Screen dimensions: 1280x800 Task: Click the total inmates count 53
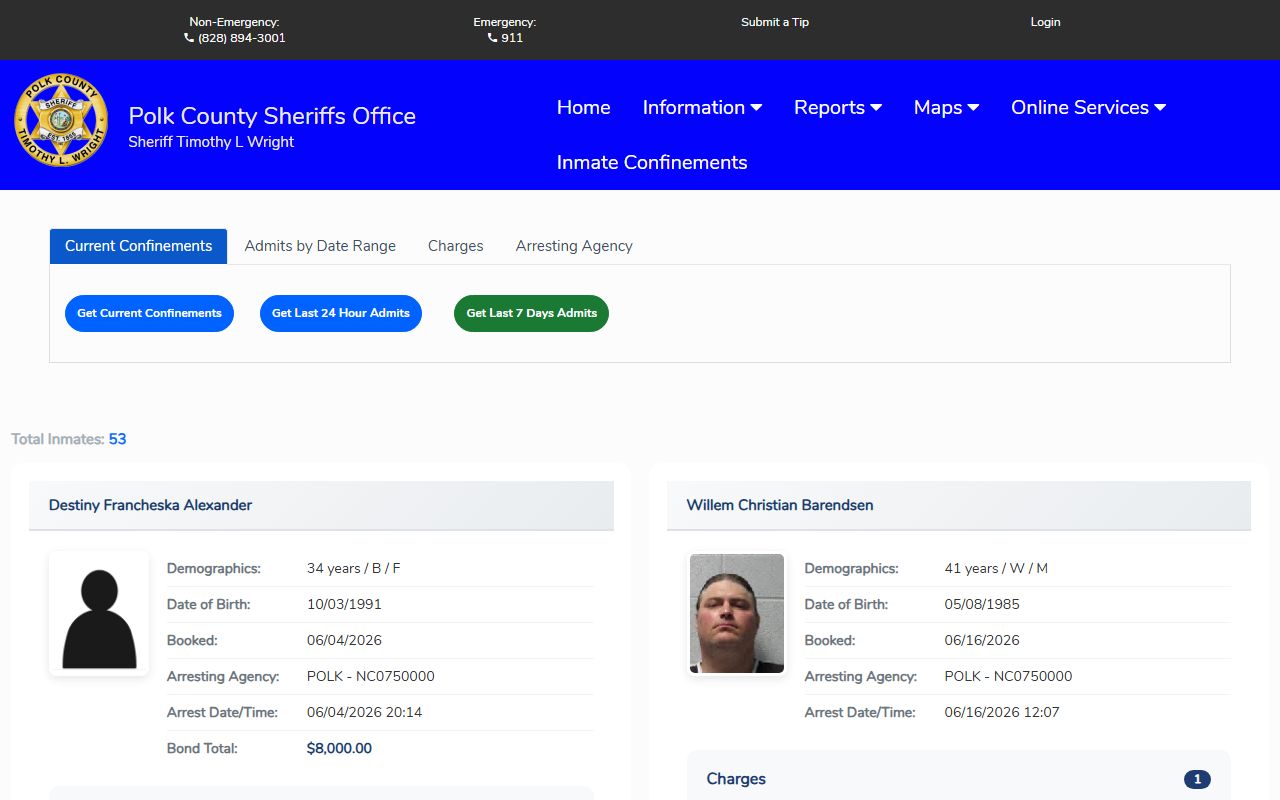(x=117, y=439)
